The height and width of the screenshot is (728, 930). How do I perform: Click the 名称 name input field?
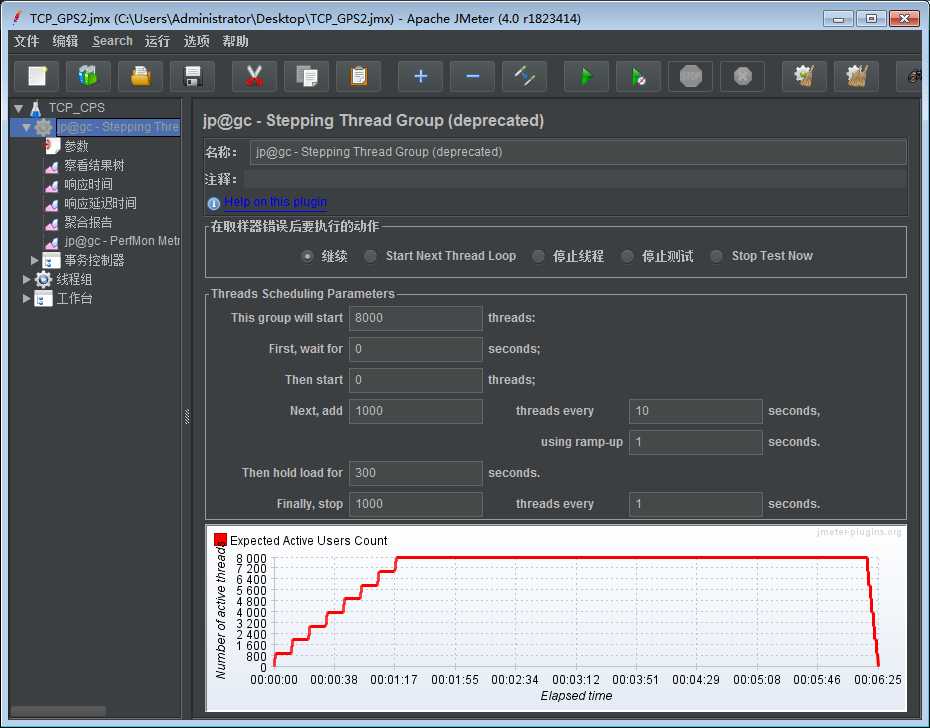coord(578,152)
